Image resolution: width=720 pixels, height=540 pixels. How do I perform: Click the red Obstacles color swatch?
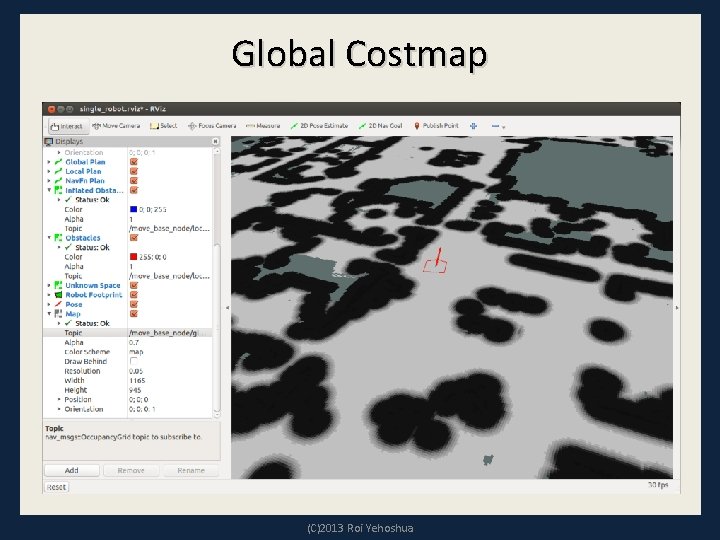(134, 257)
